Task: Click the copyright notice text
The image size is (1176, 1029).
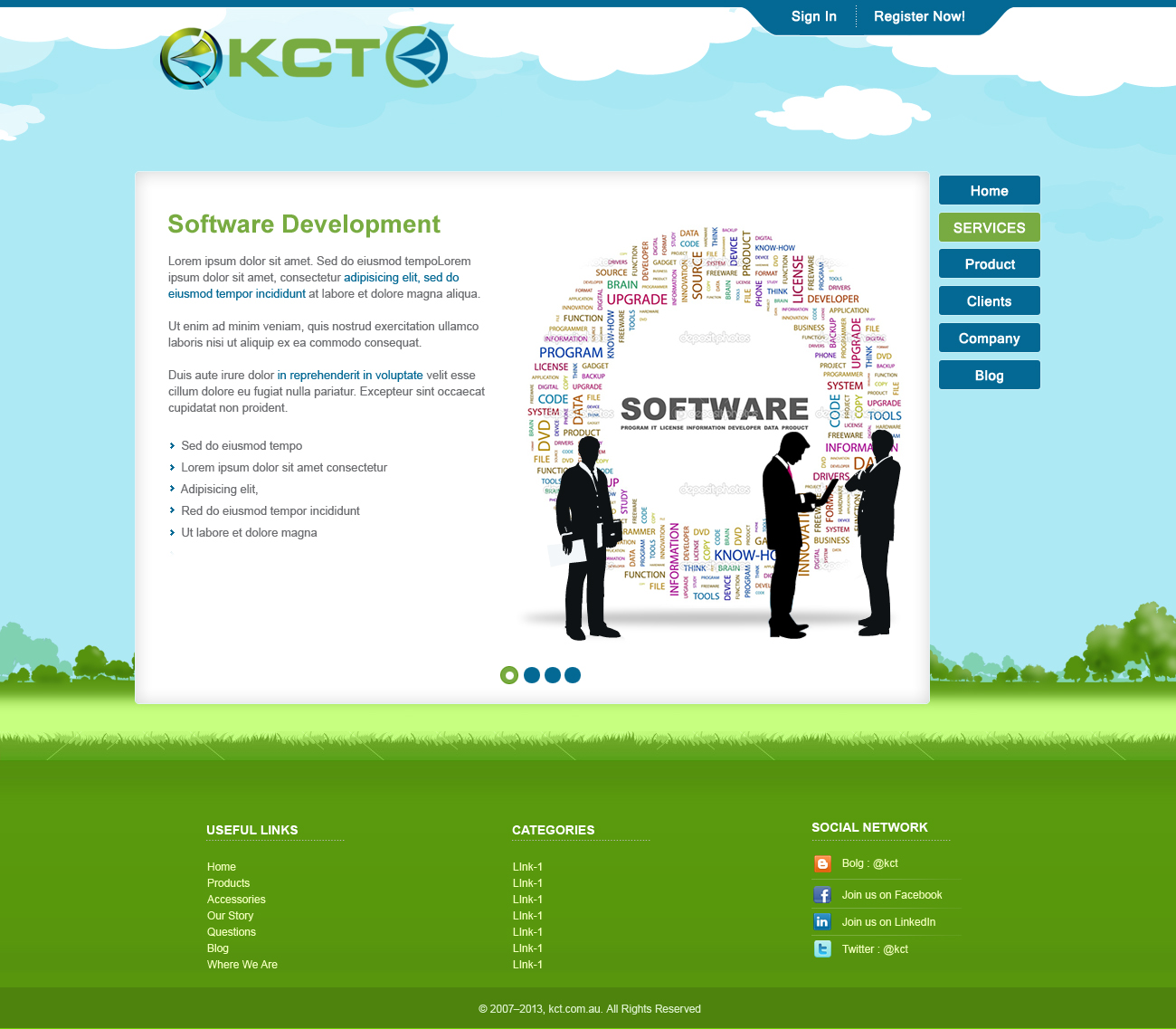Action: pos(590,1009)
